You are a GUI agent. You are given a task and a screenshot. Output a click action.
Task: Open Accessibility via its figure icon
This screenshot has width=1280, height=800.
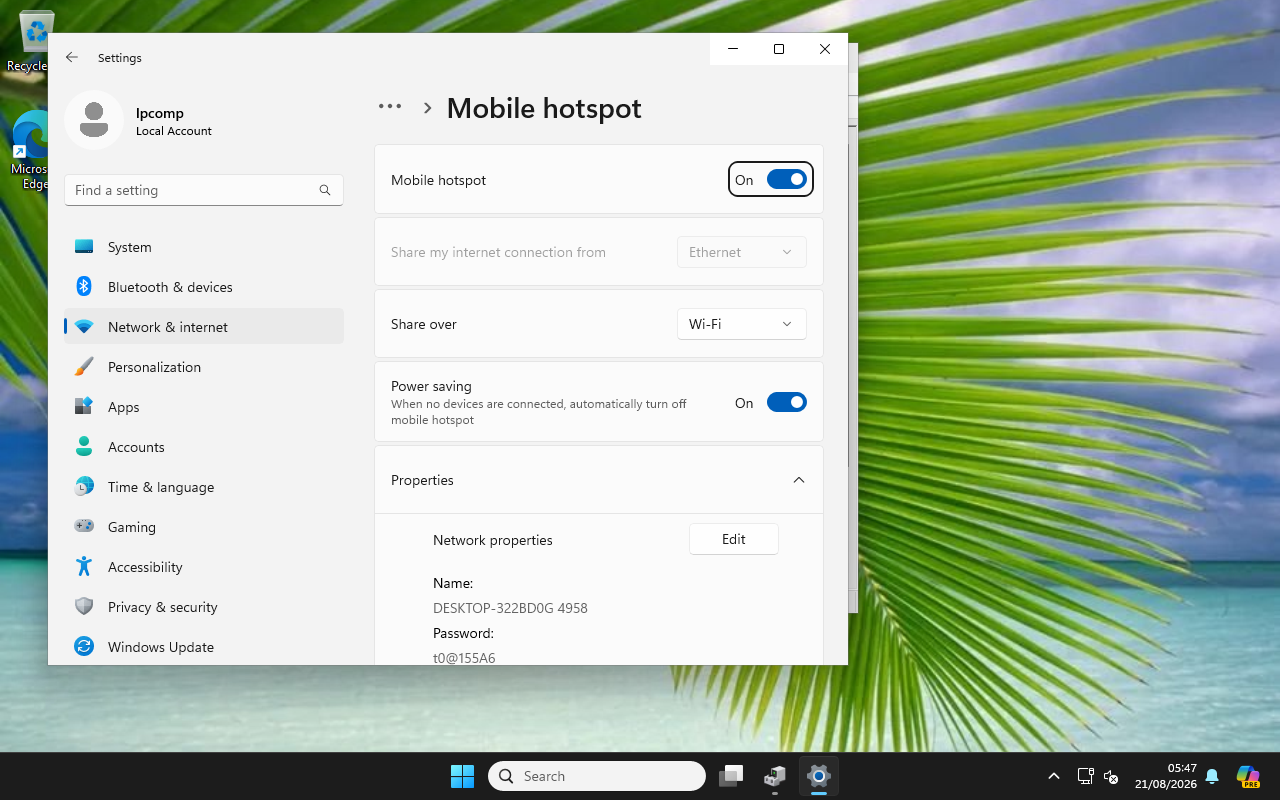click(84, 567)
